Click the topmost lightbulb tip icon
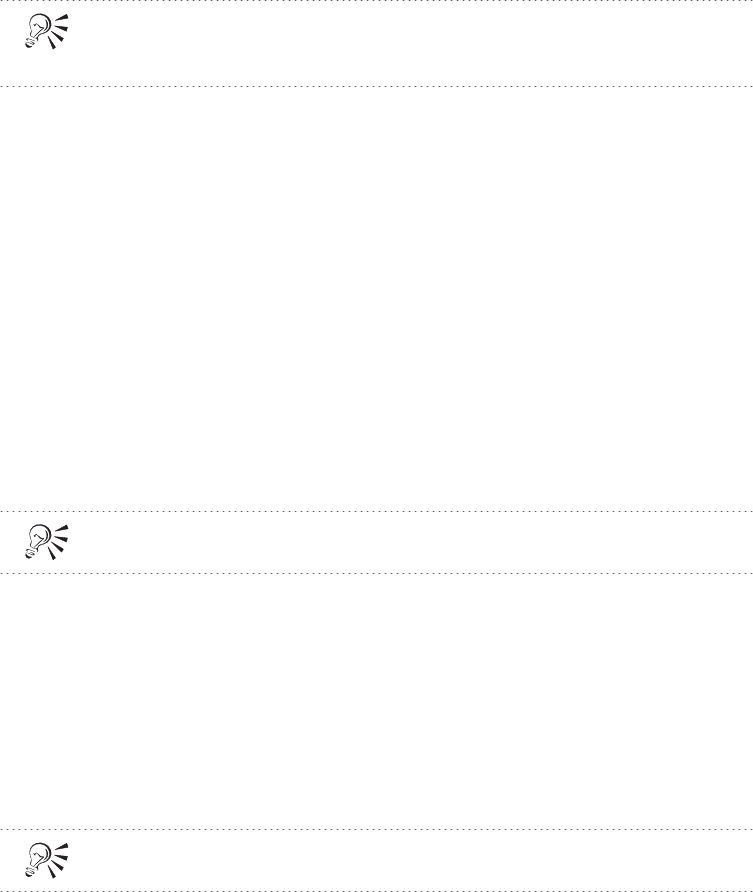753x892 pixels. 47,32
